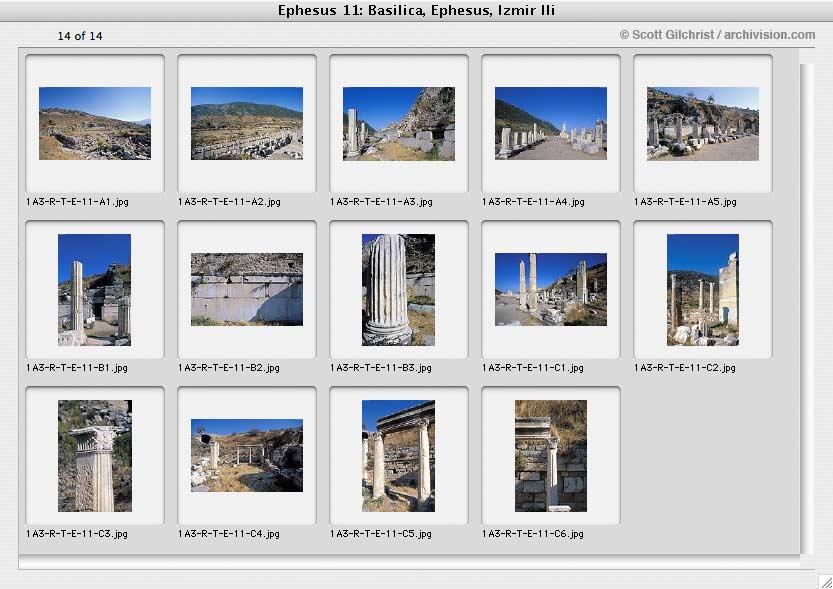
Task: Open the 1A3-R-T-E-11-A3.jpg column thumbnail
Action: [398, 123]
